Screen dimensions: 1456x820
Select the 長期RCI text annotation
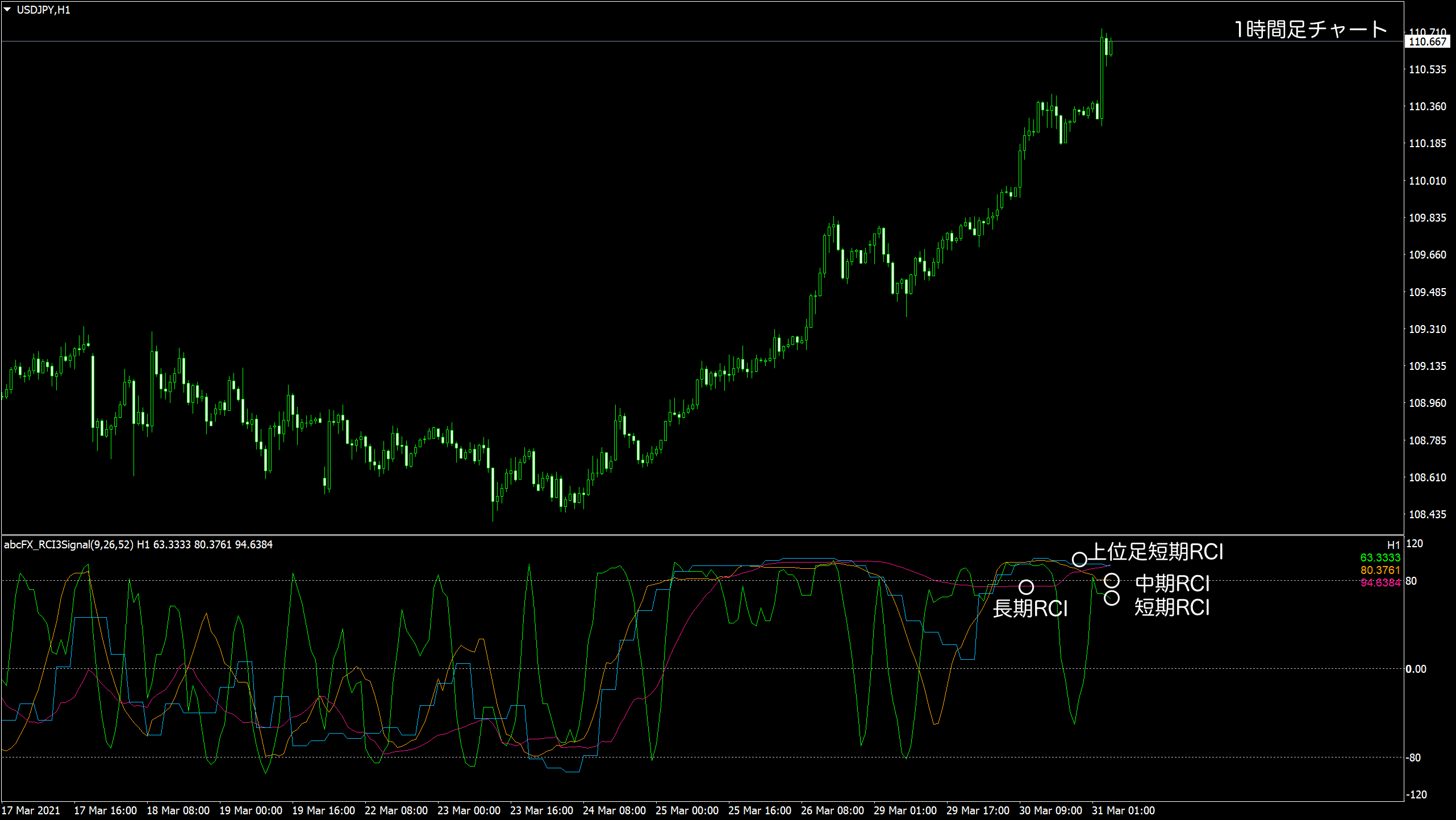[1031, 609]
